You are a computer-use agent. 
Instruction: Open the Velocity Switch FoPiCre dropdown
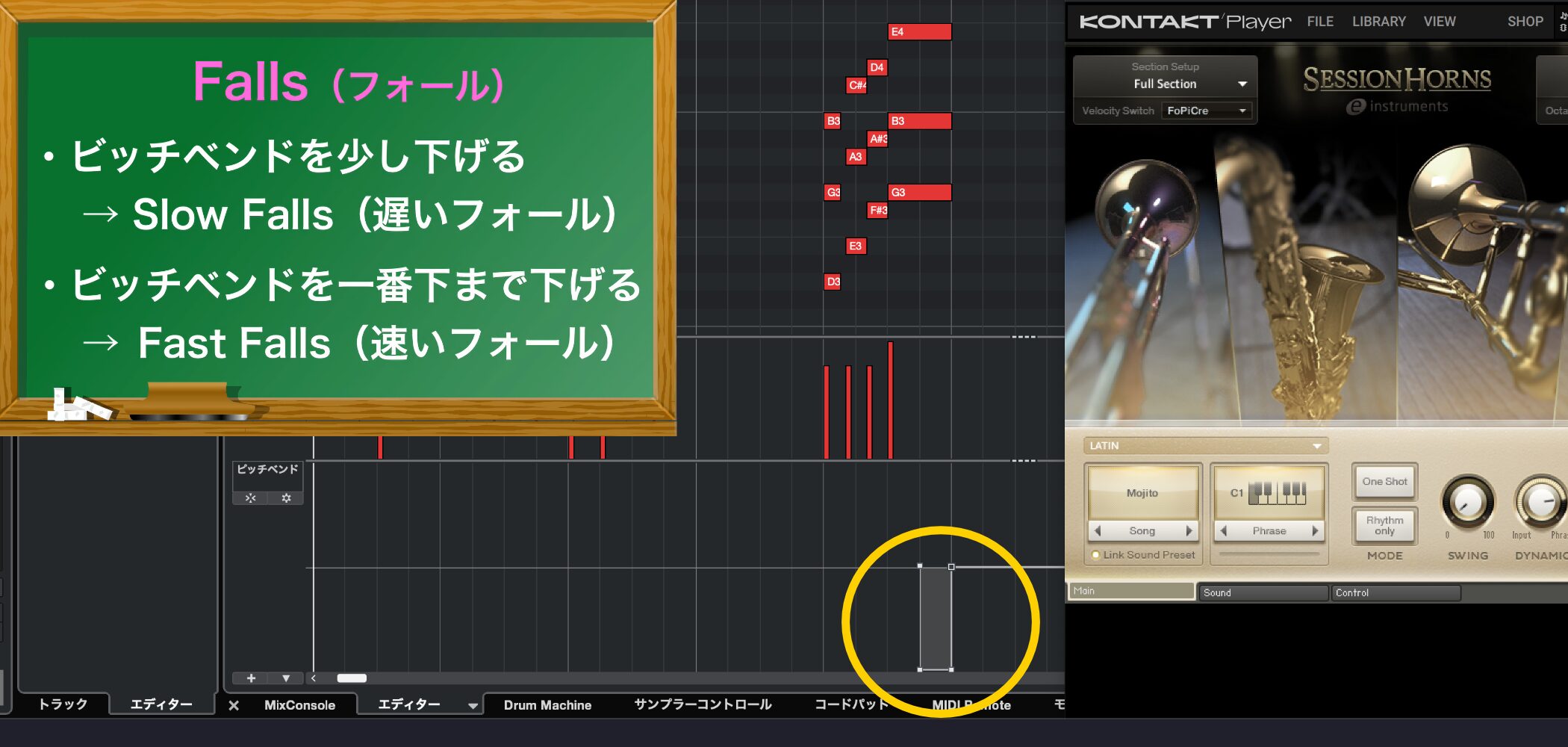click(x=1207, y=111)
